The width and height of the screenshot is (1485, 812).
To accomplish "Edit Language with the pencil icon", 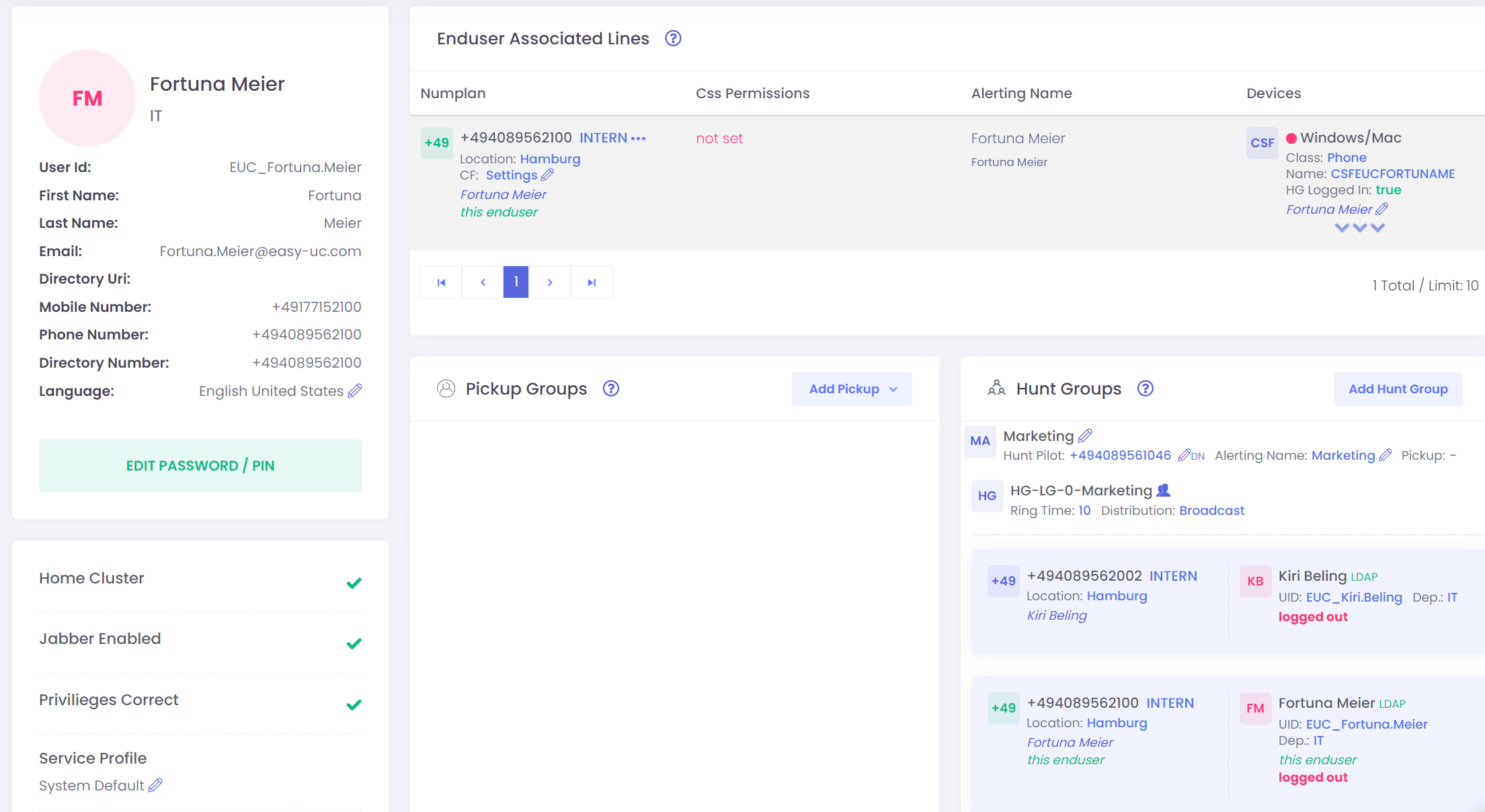I will [x=355, y=391].
